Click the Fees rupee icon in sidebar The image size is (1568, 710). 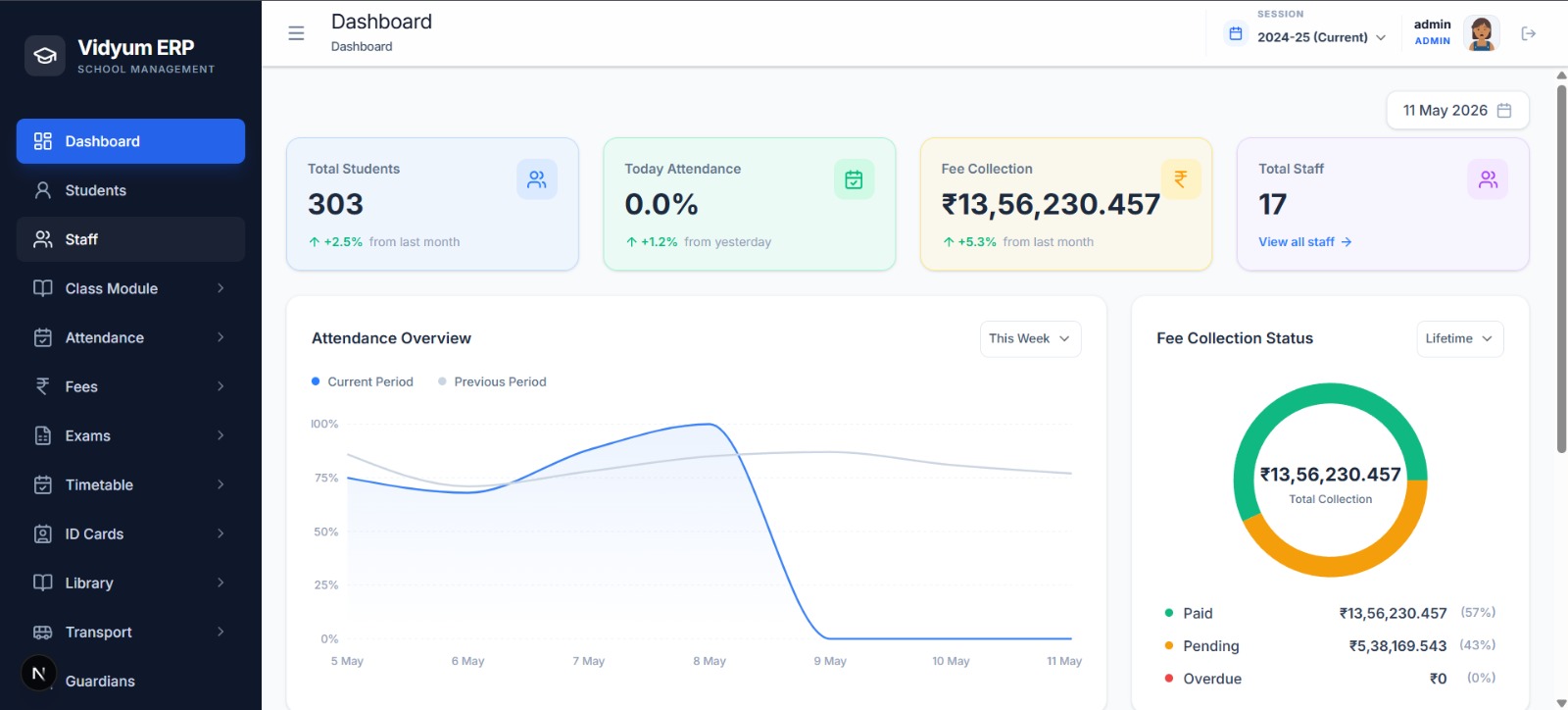point(43,386)
